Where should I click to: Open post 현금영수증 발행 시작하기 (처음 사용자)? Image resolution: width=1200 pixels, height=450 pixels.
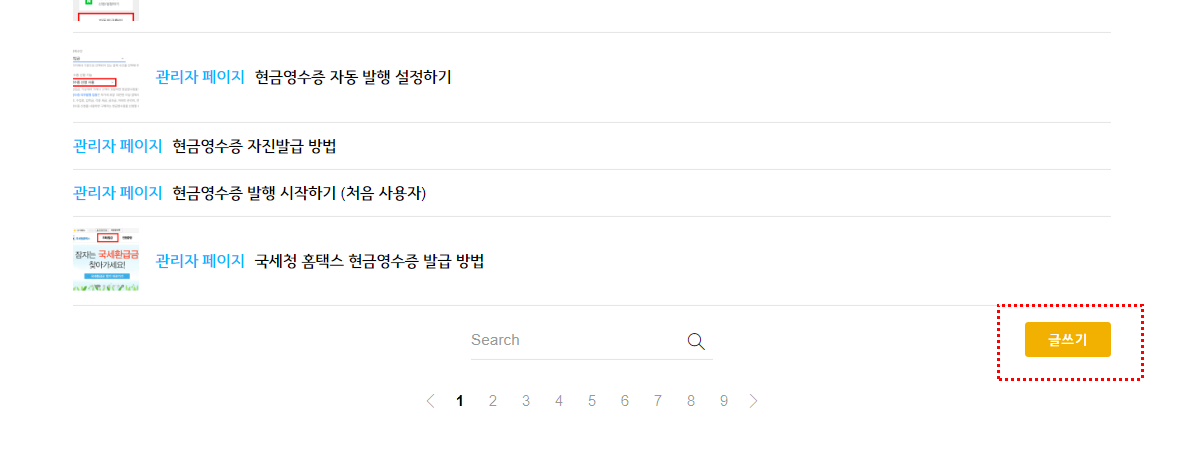click(x=299, y=193)
